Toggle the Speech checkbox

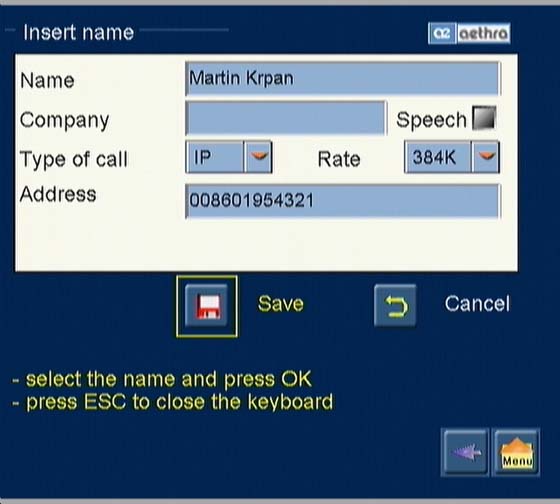click(484, 118)
